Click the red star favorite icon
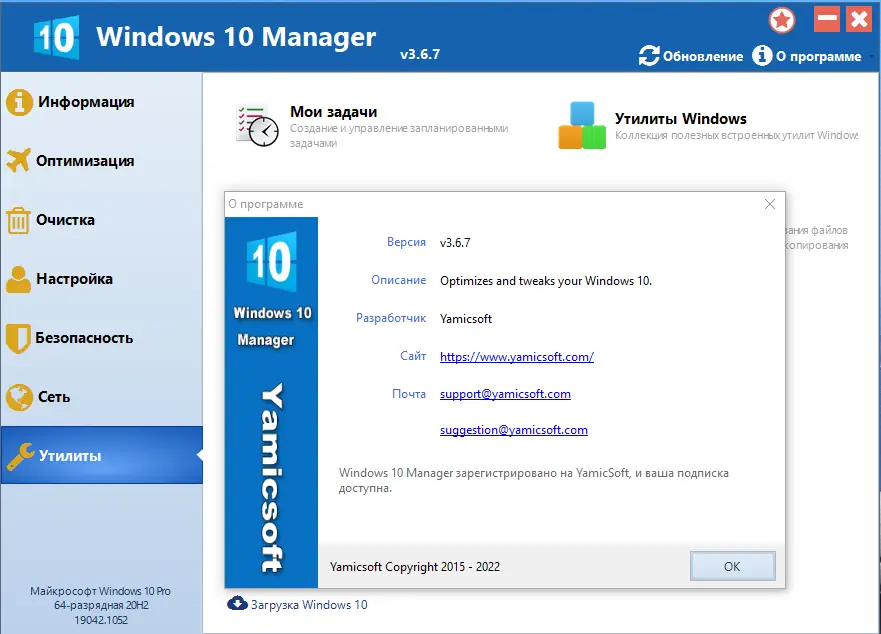This screenshot has width=881, height=634. [x=783, y=19]
